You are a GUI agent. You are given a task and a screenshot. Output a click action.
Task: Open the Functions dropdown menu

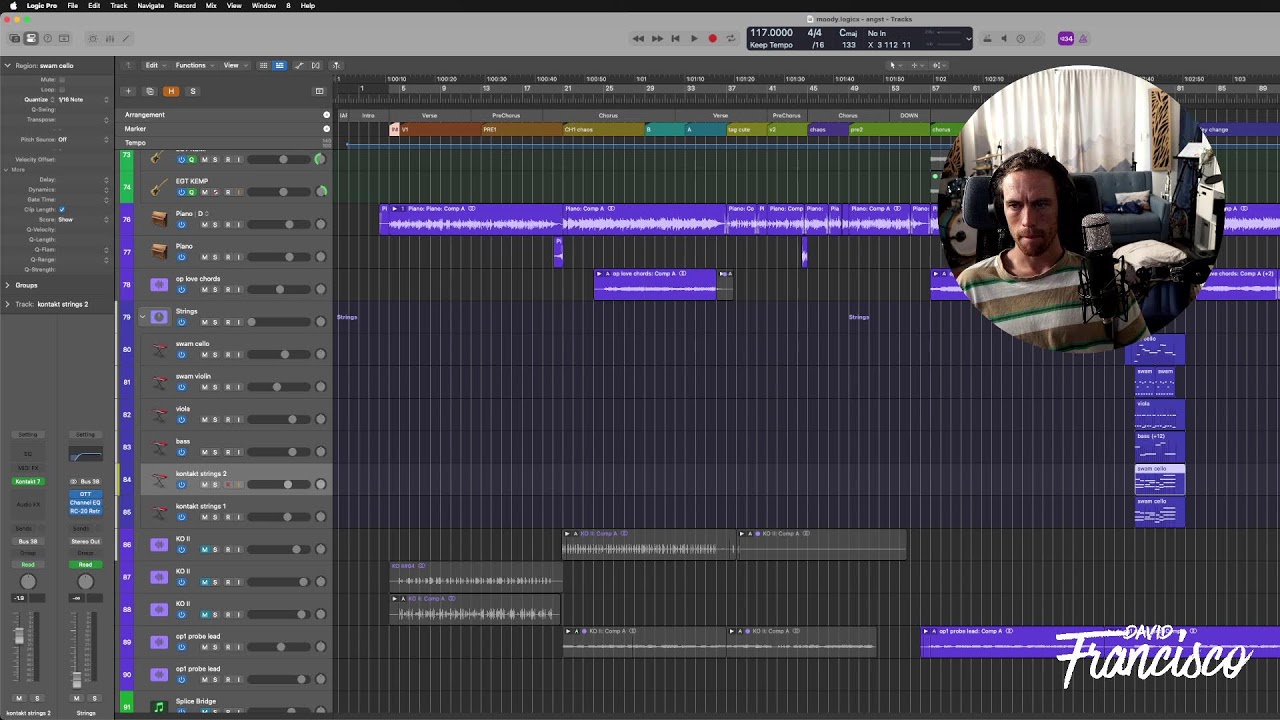click(x=193, y=65)
